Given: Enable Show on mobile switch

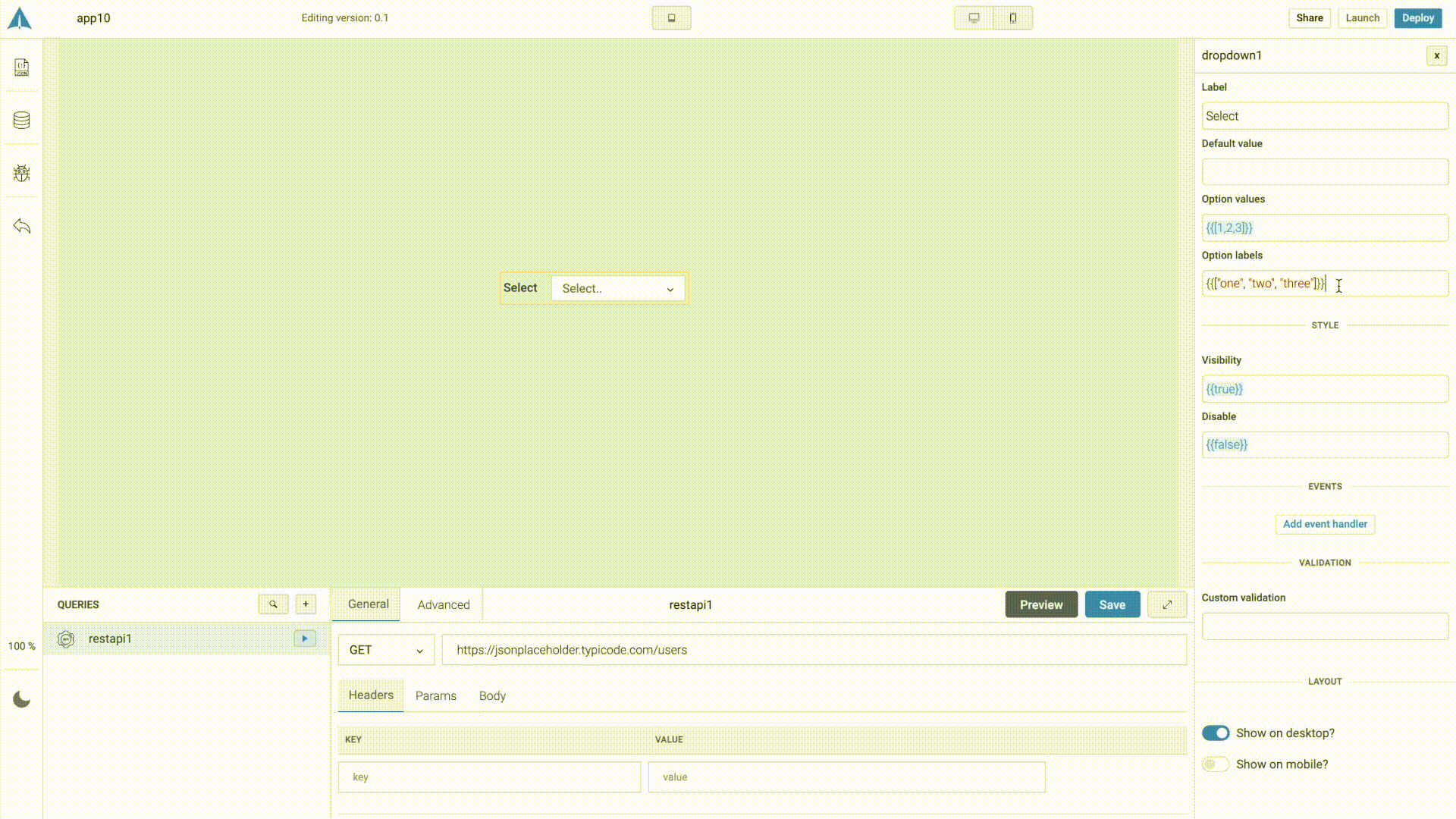Looking at the screenshot, I should pyautogui.click(x=1216, y=764).
